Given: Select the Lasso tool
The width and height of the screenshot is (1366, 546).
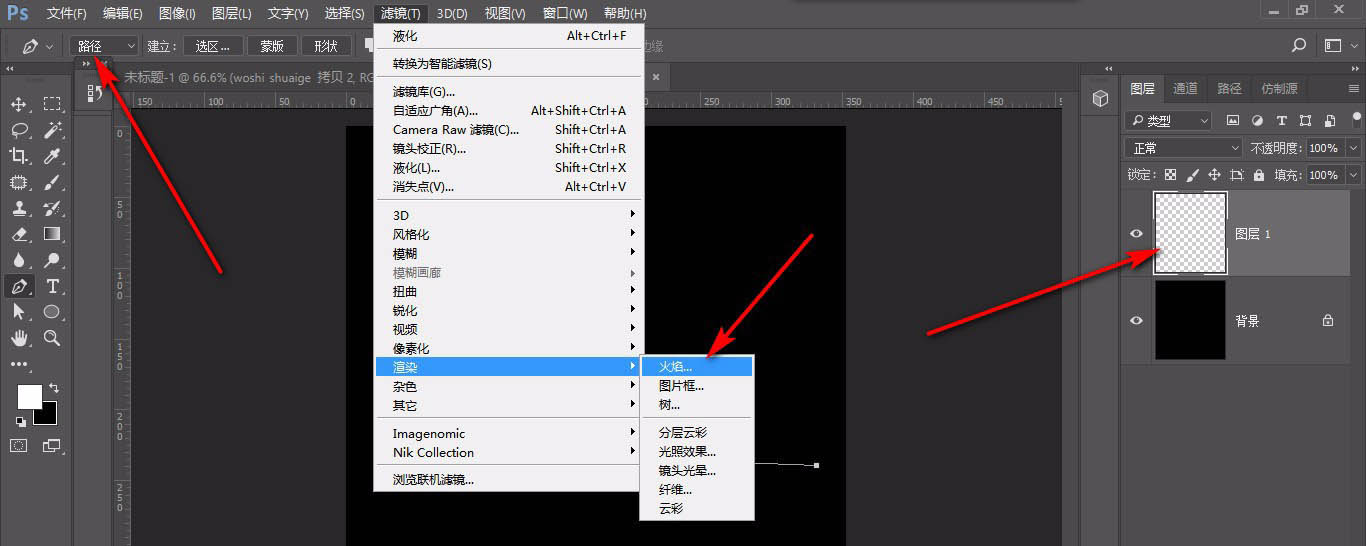Looking at the screenshot, I should pyautogui.click(x=18, y=130).
